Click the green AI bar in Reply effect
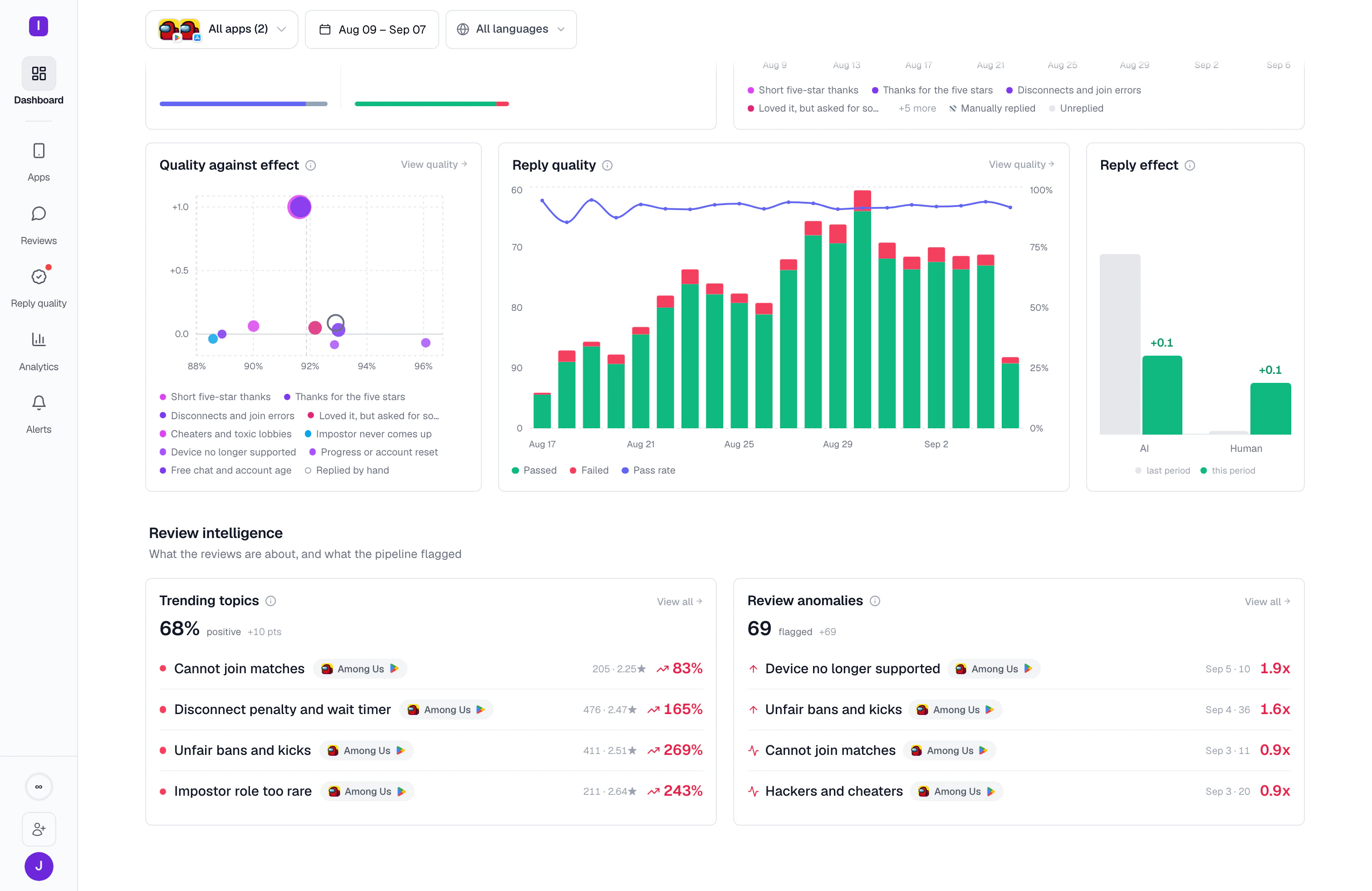The height and width of the screenshot is (891, 1372). point(1162,395)
